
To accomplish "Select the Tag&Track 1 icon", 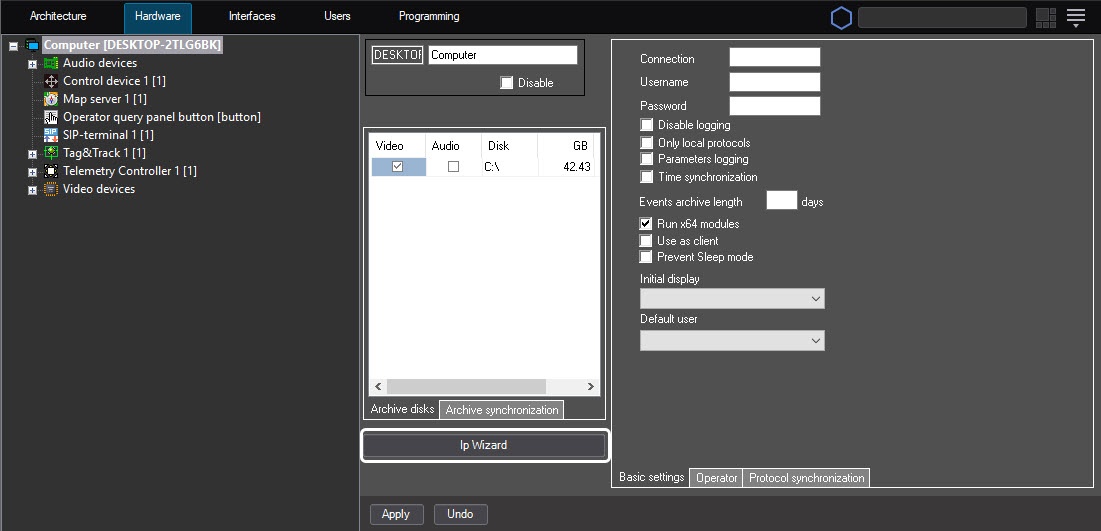I will click(x=51, y=153).
